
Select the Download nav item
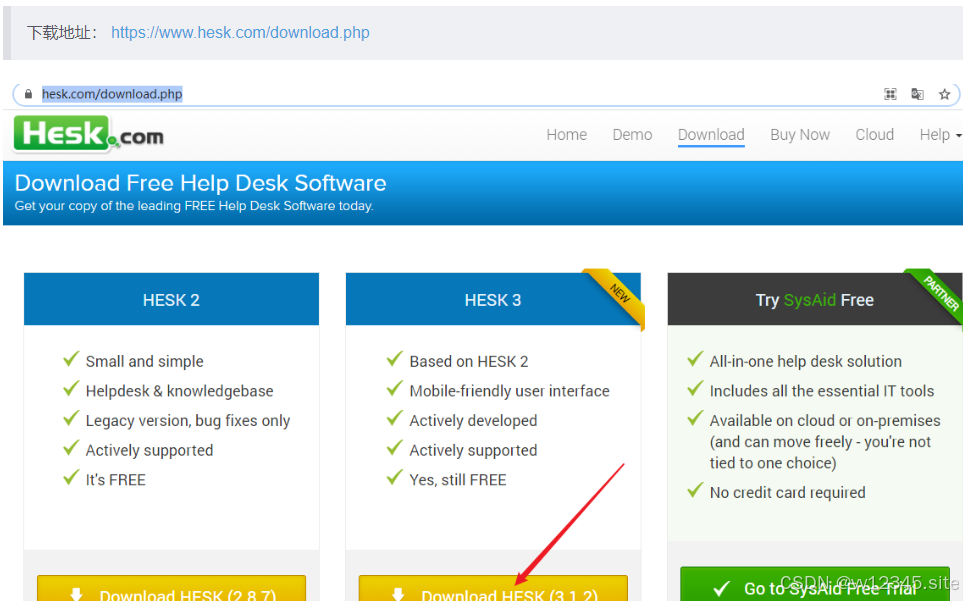(711, 134)
